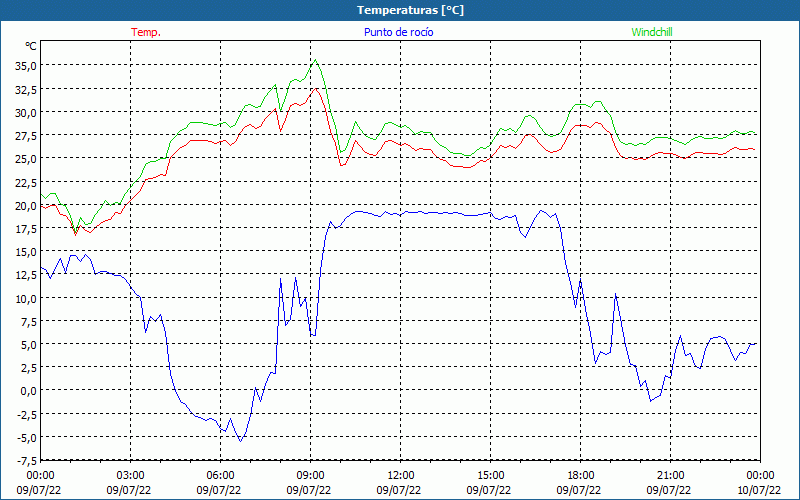800x500 pixels.
Task: Click the '7,5' y-axis value
Action: [x=28, y=321]
